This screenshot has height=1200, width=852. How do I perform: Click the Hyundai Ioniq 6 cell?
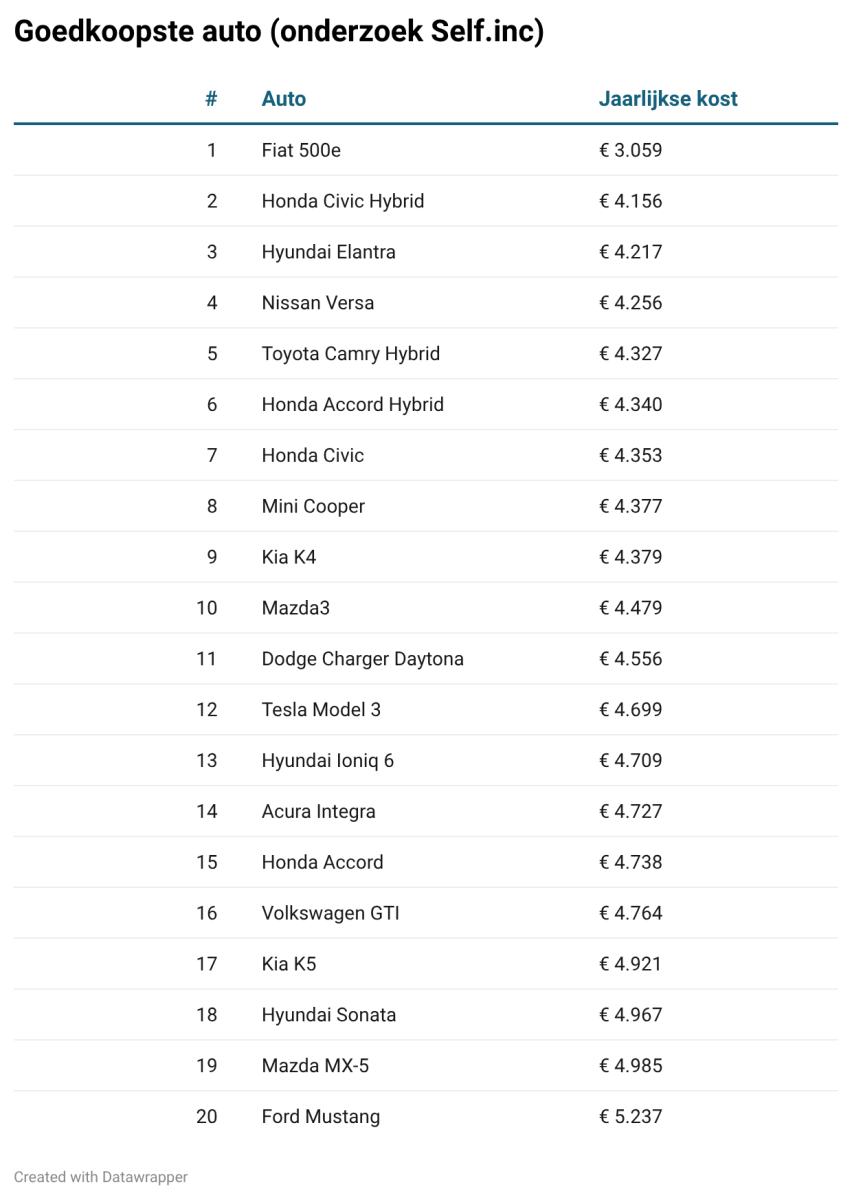327,761
